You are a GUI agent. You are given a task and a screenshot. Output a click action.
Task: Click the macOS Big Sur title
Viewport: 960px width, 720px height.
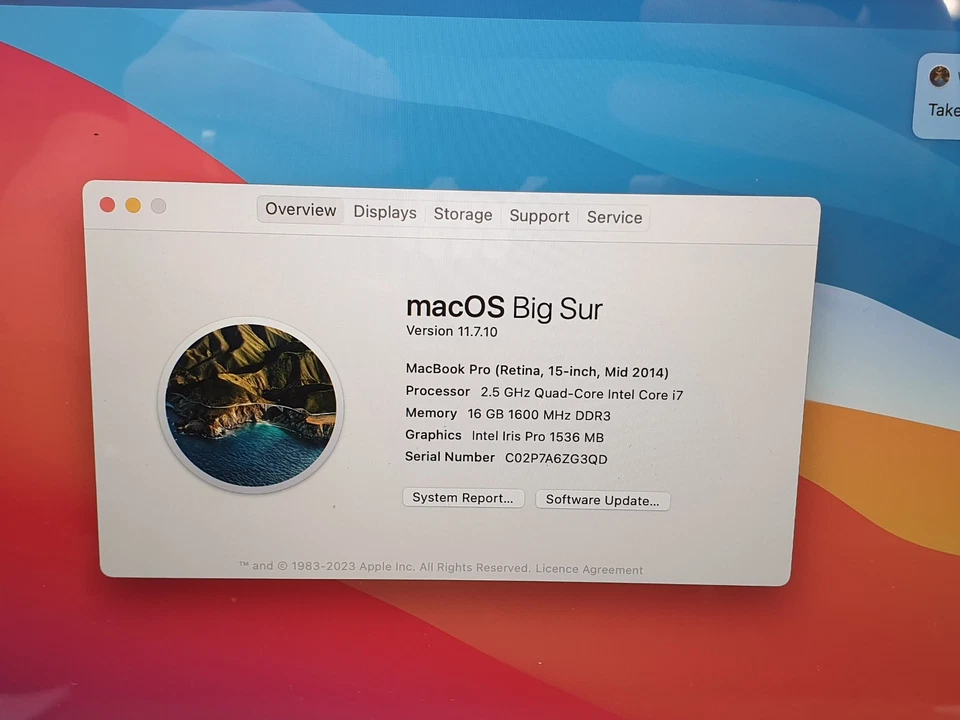click(503, 307)
